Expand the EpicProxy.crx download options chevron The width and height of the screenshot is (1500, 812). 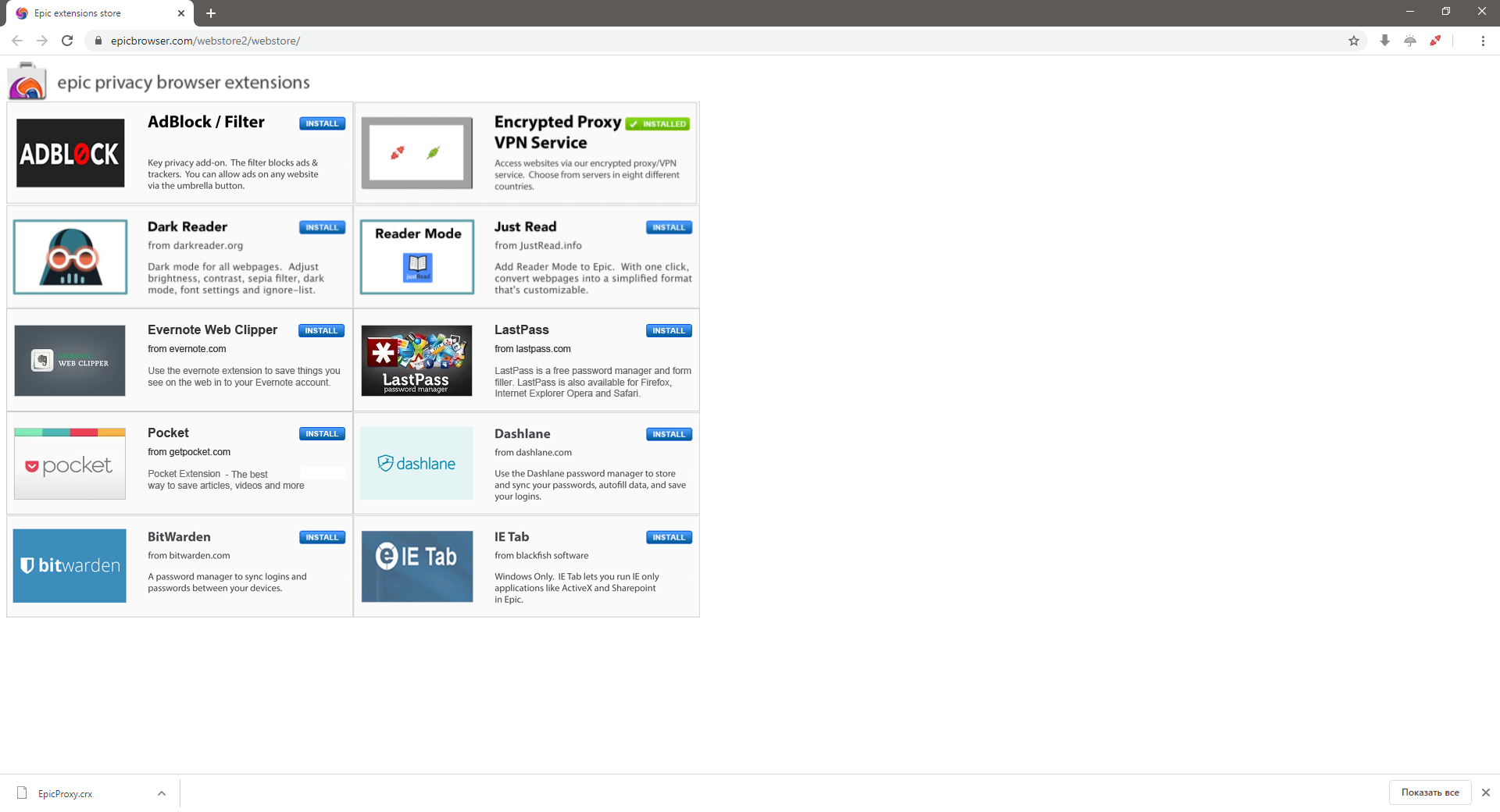[162, 793]
